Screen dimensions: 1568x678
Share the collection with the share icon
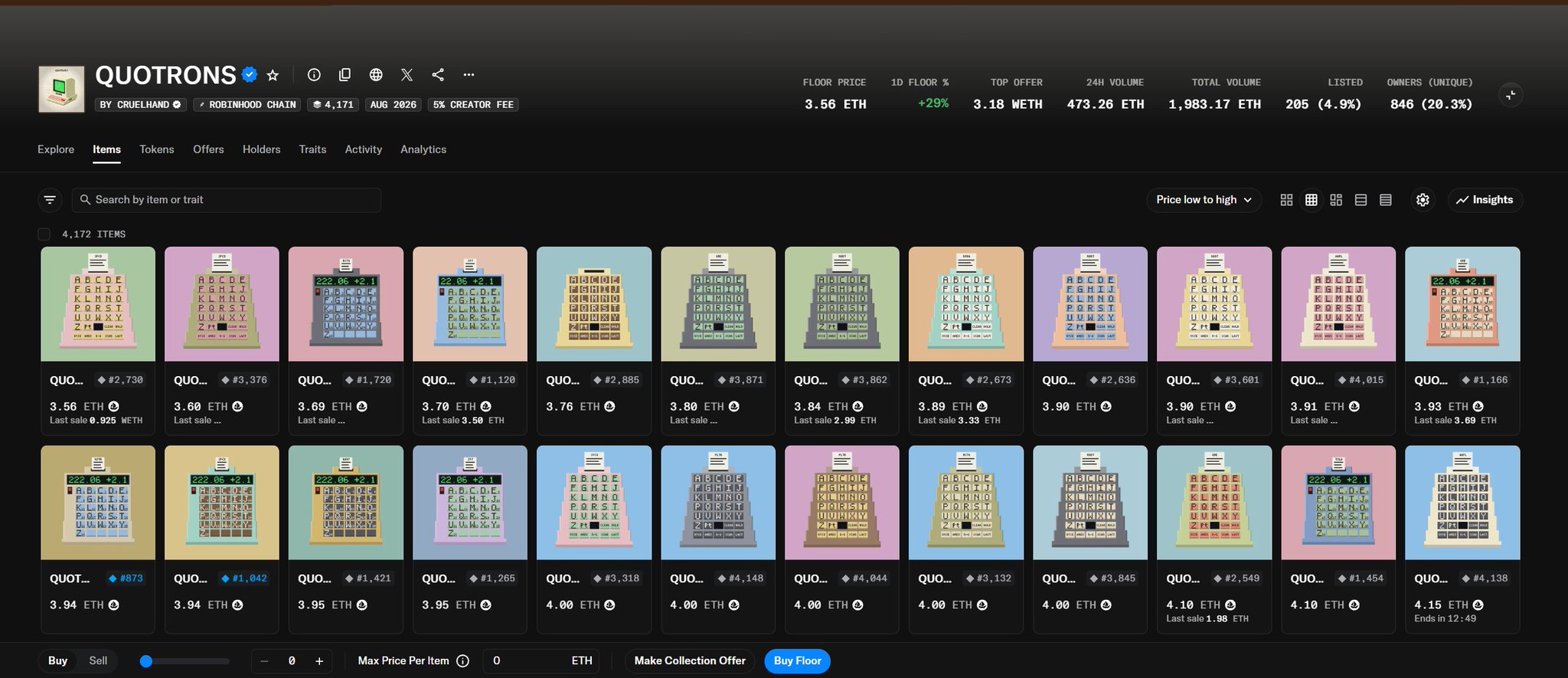pyautogui.click(x=438, y=74)
